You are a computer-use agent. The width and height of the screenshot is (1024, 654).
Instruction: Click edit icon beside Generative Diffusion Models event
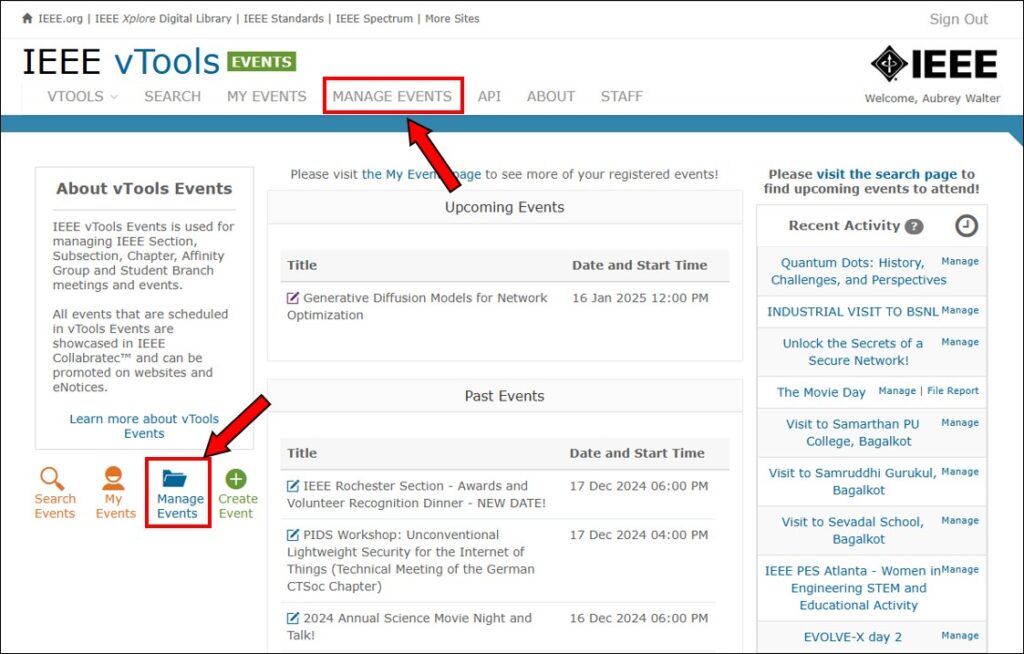(293, 298)
